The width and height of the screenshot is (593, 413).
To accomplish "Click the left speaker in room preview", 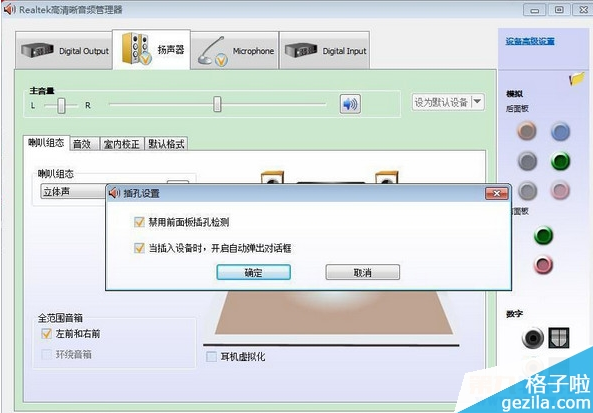I will point(272,177).
